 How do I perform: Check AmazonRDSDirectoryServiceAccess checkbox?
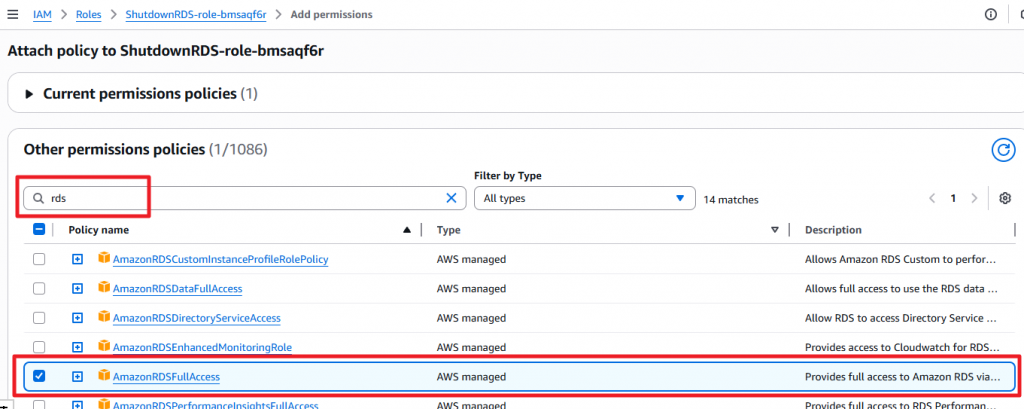point(39,318)
